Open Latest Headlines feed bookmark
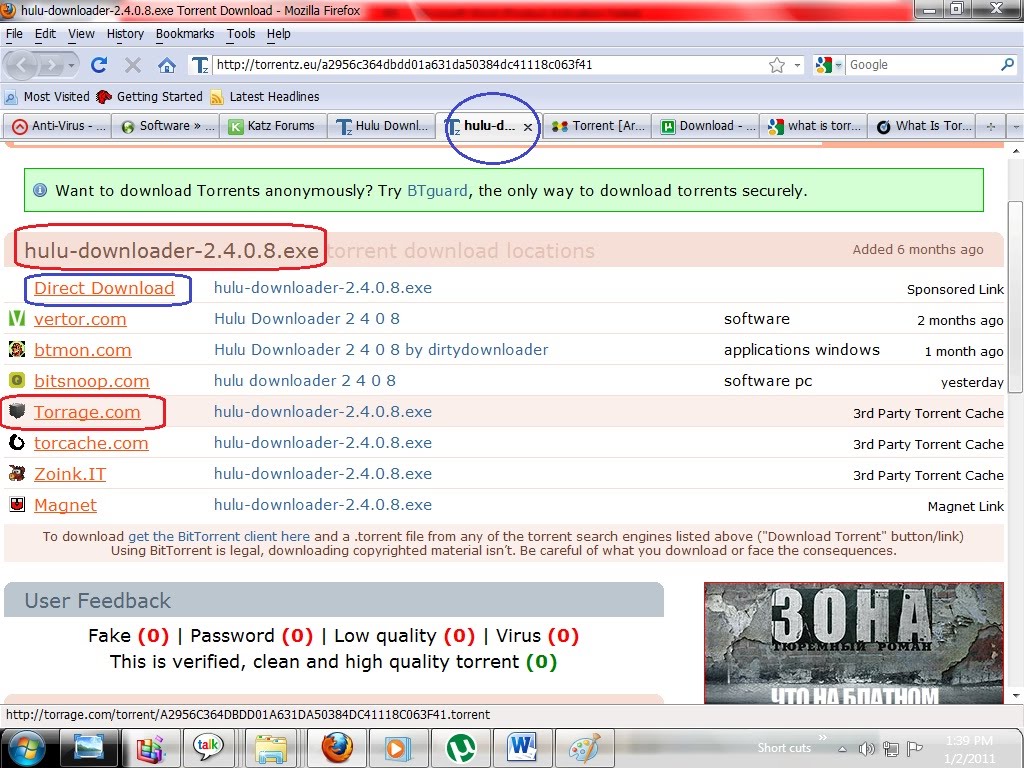The image size is (1024, 768). click(x=264, y=97)
